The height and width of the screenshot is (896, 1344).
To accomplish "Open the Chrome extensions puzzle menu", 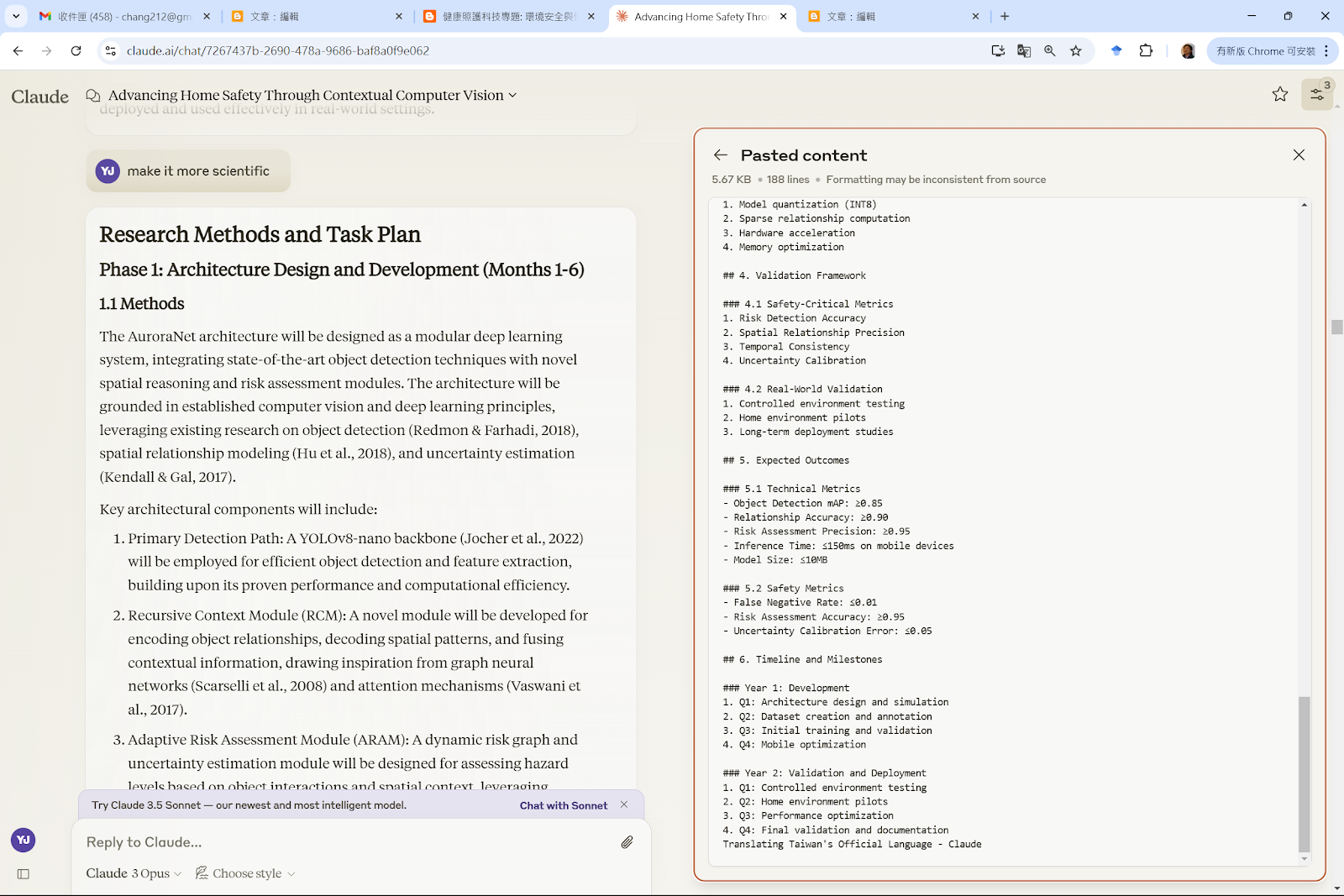I will pos(1146,51).
